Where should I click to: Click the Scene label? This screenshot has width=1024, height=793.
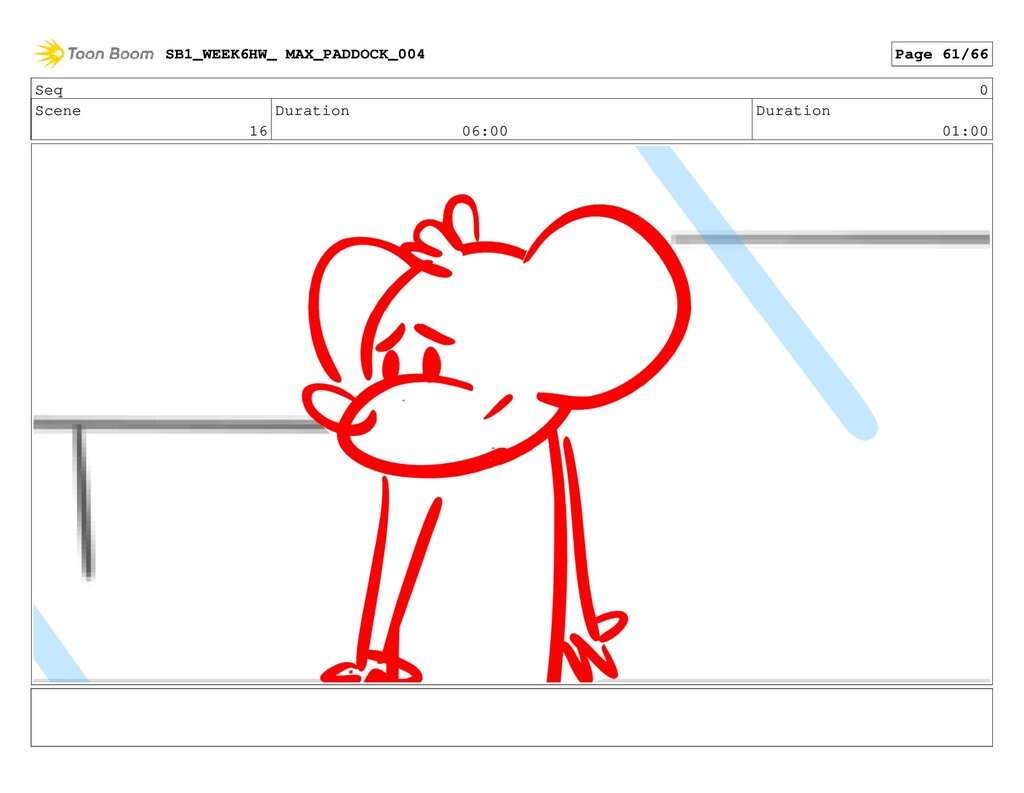tap(58, 111)
